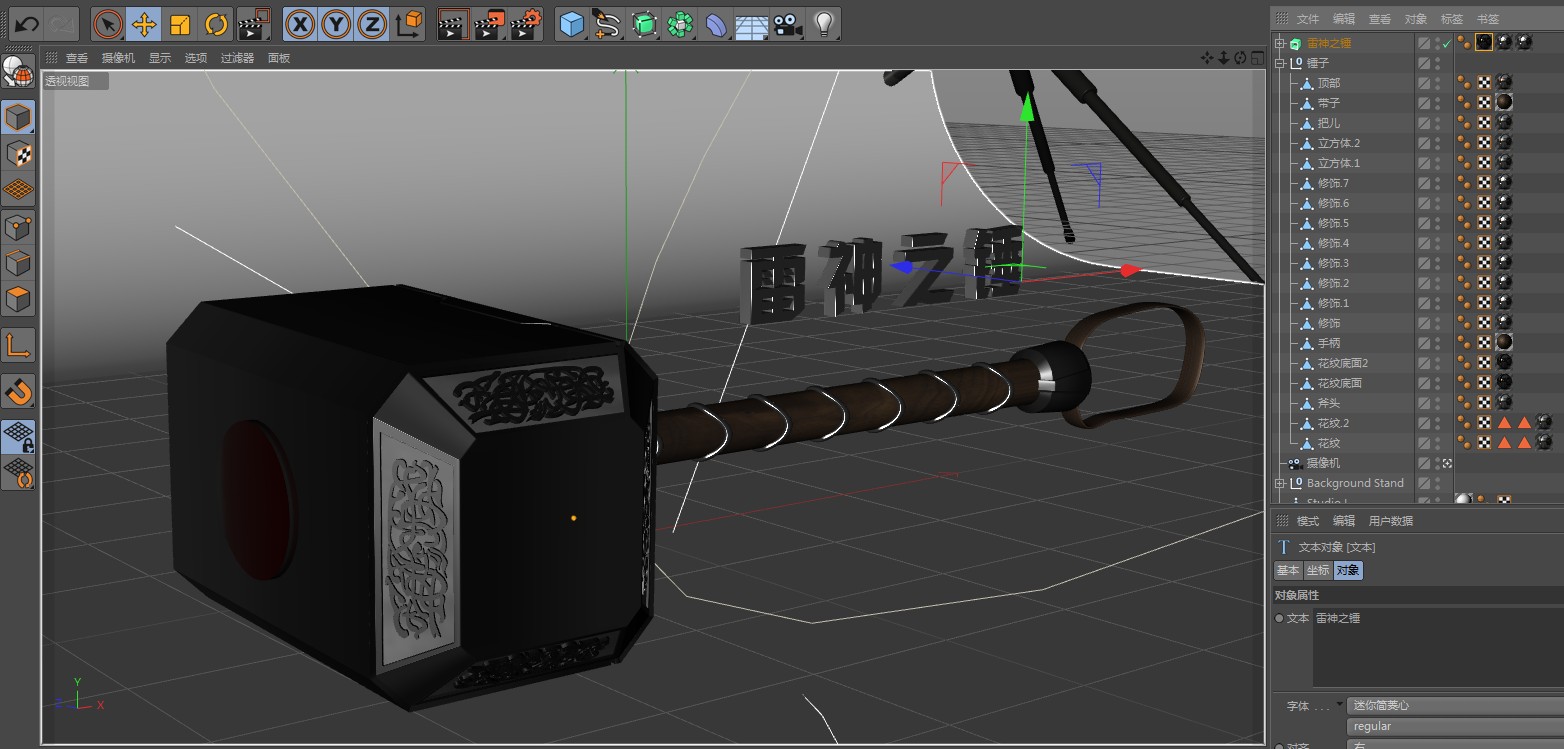
Task: Click selected black material tag on 雷神之锤
Action: click(1484, 42)
